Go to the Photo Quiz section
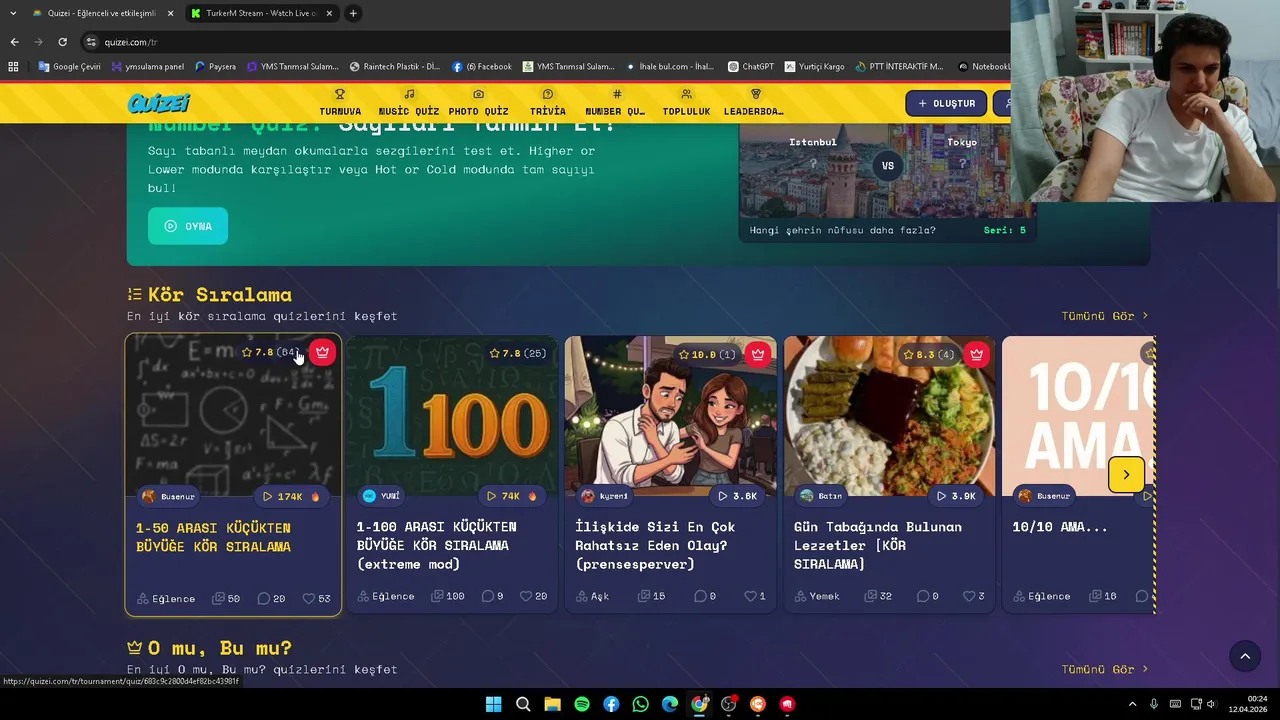 click(478, 103)
